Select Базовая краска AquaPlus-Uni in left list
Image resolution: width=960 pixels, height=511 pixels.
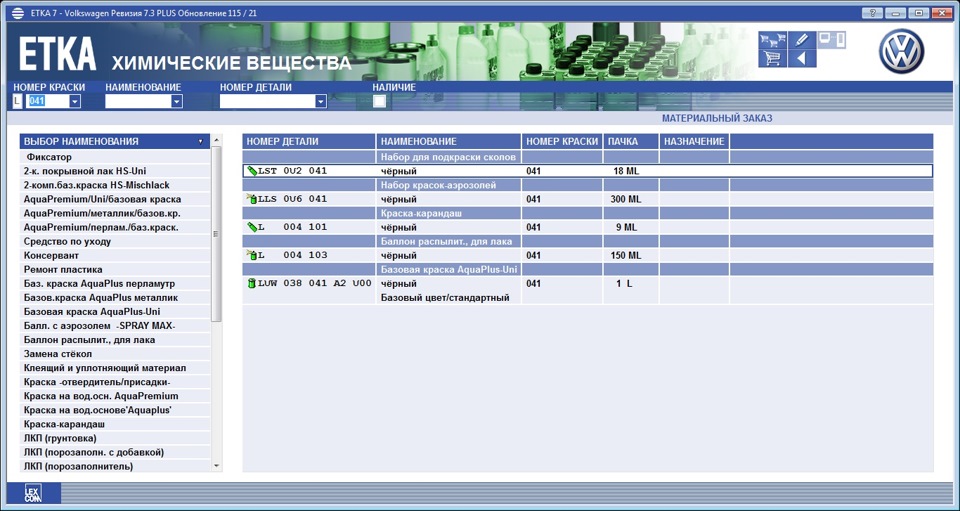tap(115, 312)
